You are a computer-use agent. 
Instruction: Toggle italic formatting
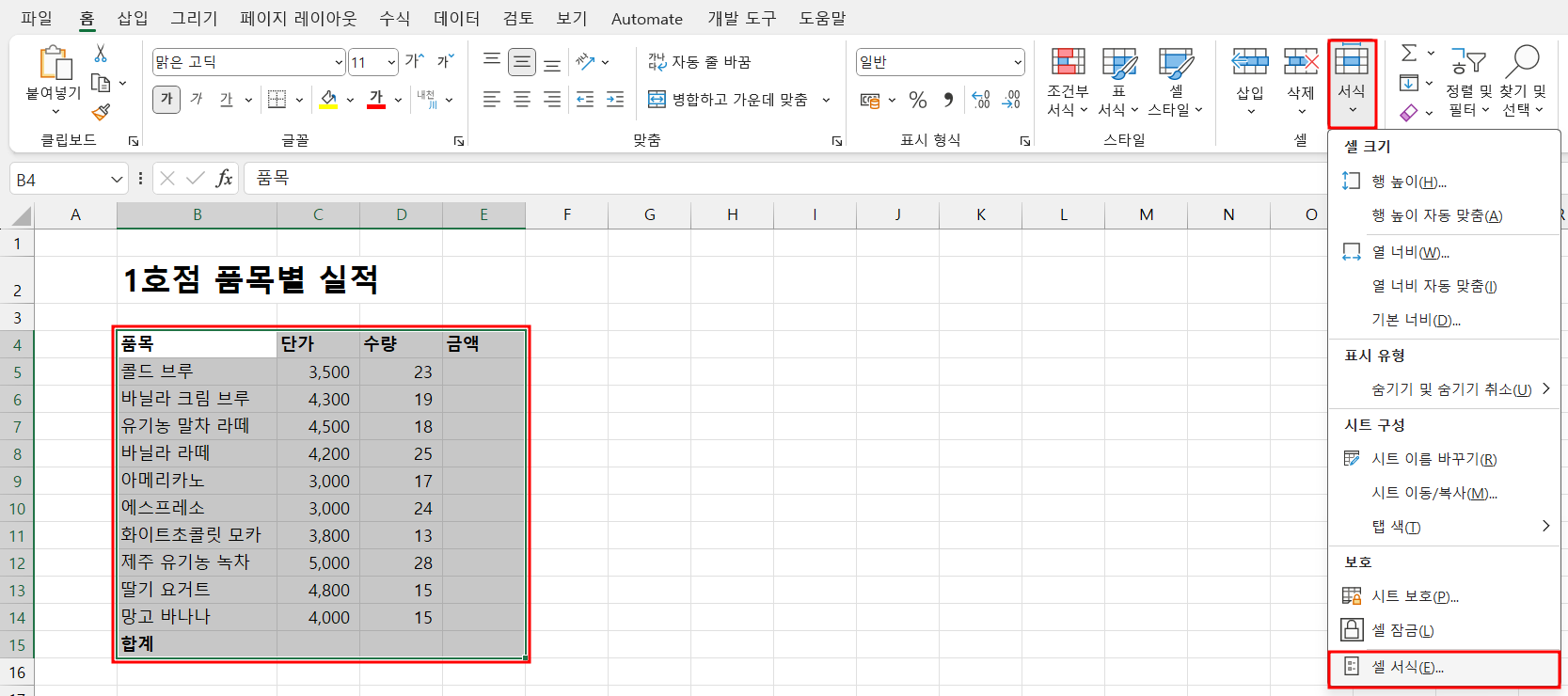197,99
